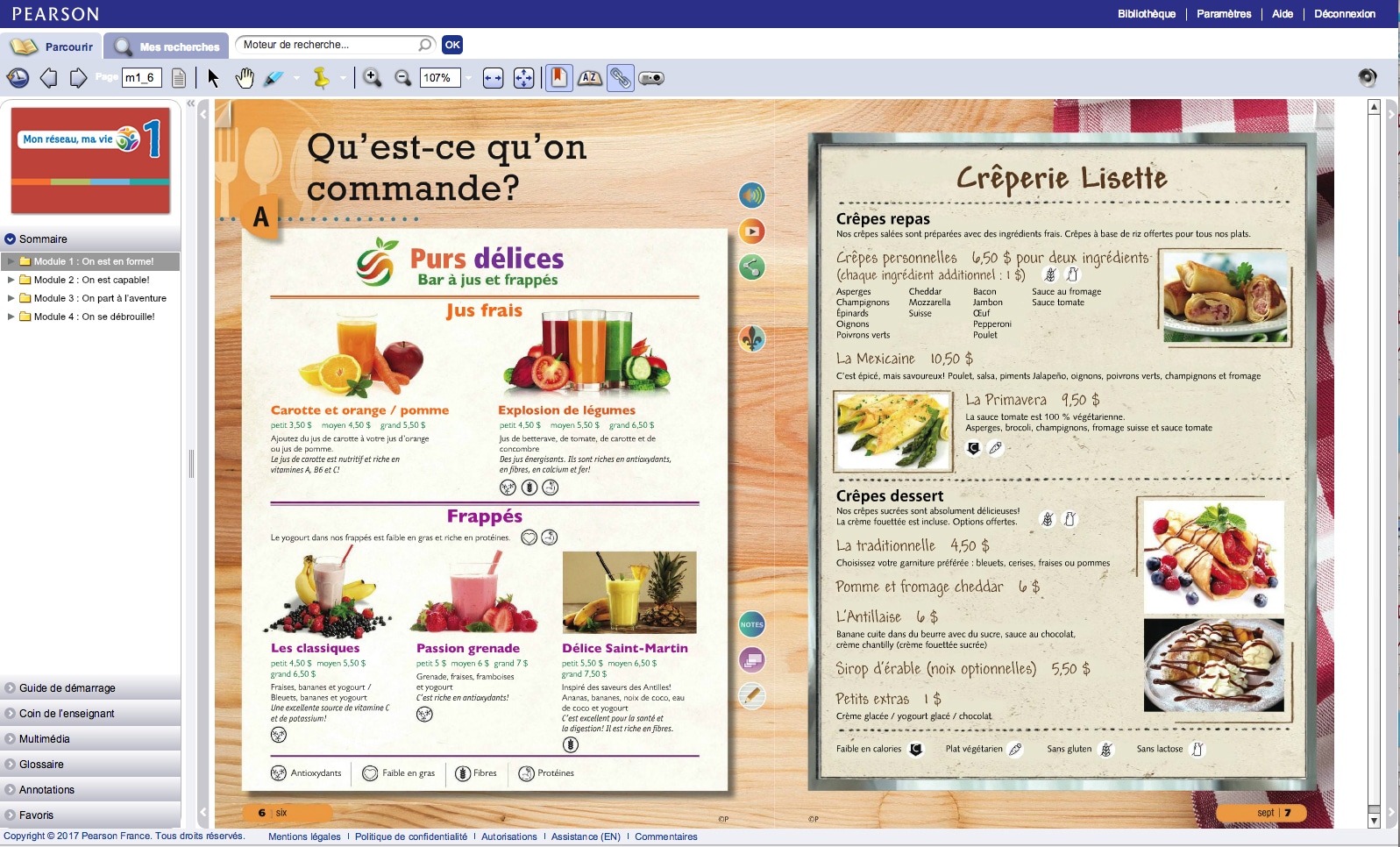Expand Module 1 : On est en forme!
The height and width of the screenshot is (847, 1400).
(11, 261)
